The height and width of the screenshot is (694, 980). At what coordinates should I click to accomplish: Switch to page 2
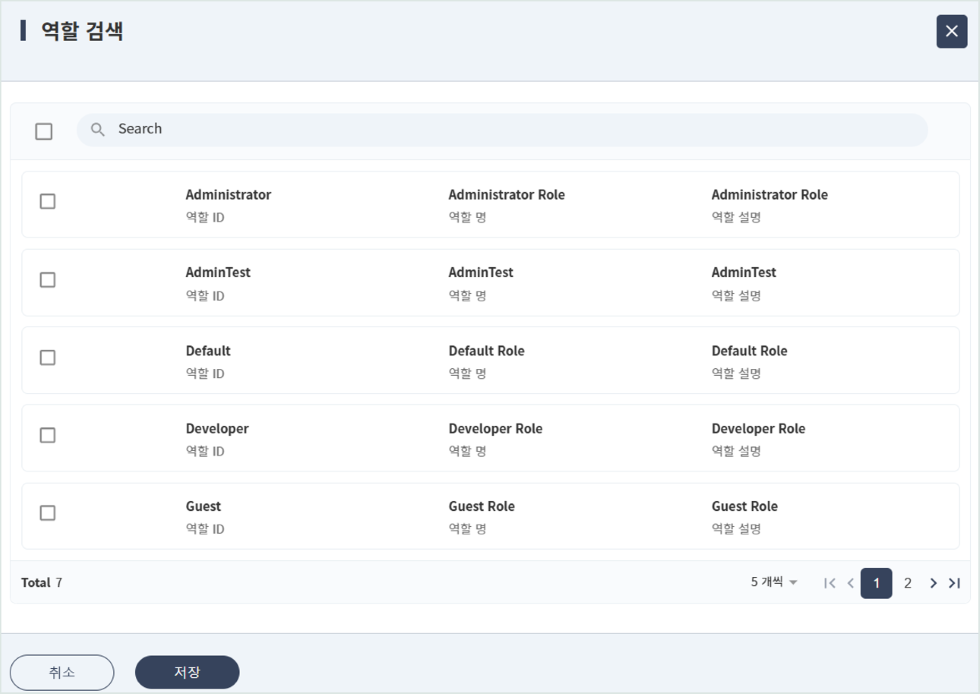click(908, 583)
